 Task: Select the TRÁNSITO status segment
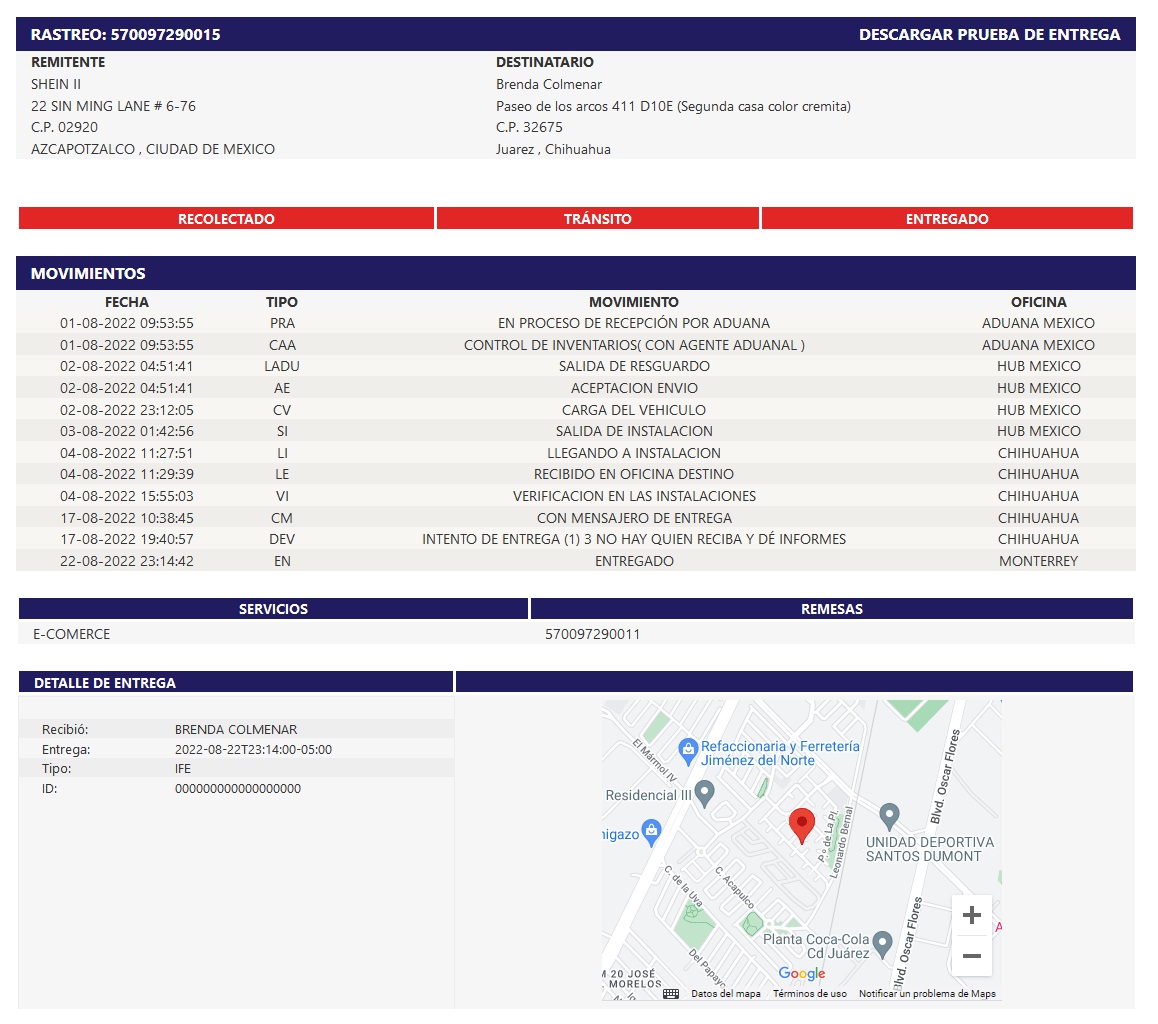[597, 218]
